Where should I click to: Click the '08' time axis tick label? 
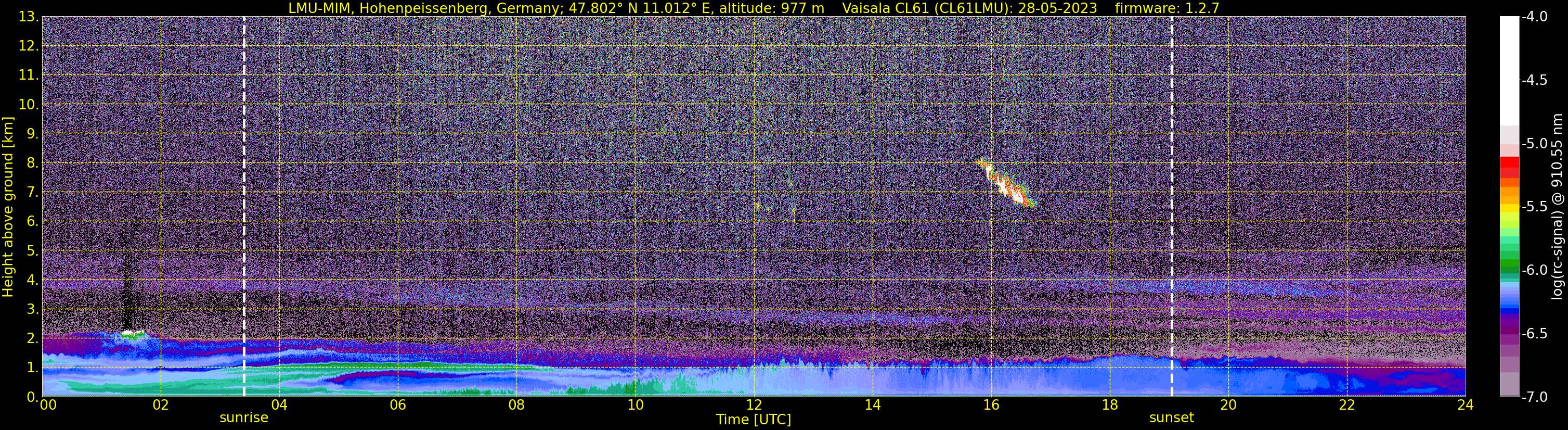pyautogui.click(x=516, y=405)
